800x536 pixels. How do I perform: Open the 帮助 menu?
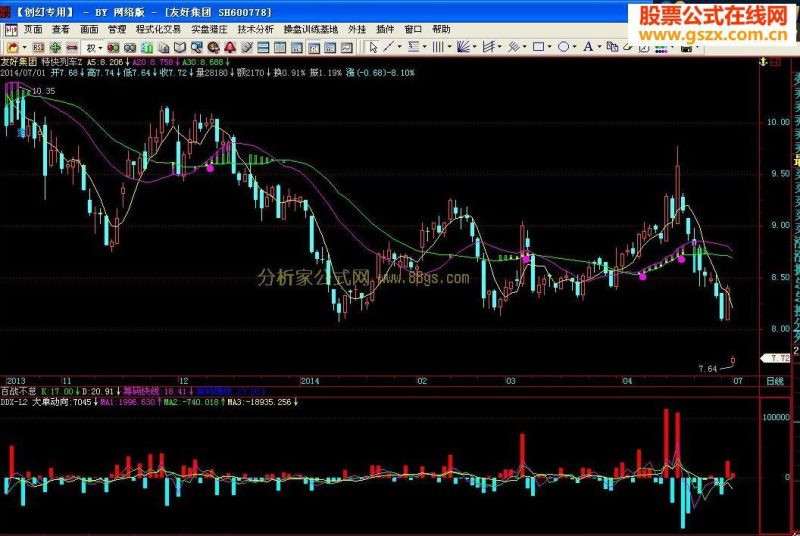tap(441, 30)
